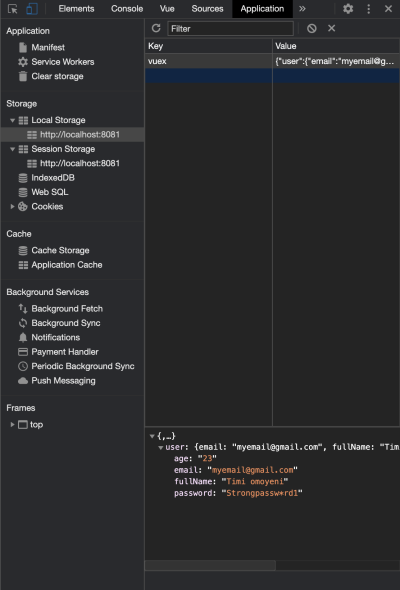The width and height of the screenshot is (400, 590).
Task: Click the Clear storage trash icon
Action: tap(23, 76)
